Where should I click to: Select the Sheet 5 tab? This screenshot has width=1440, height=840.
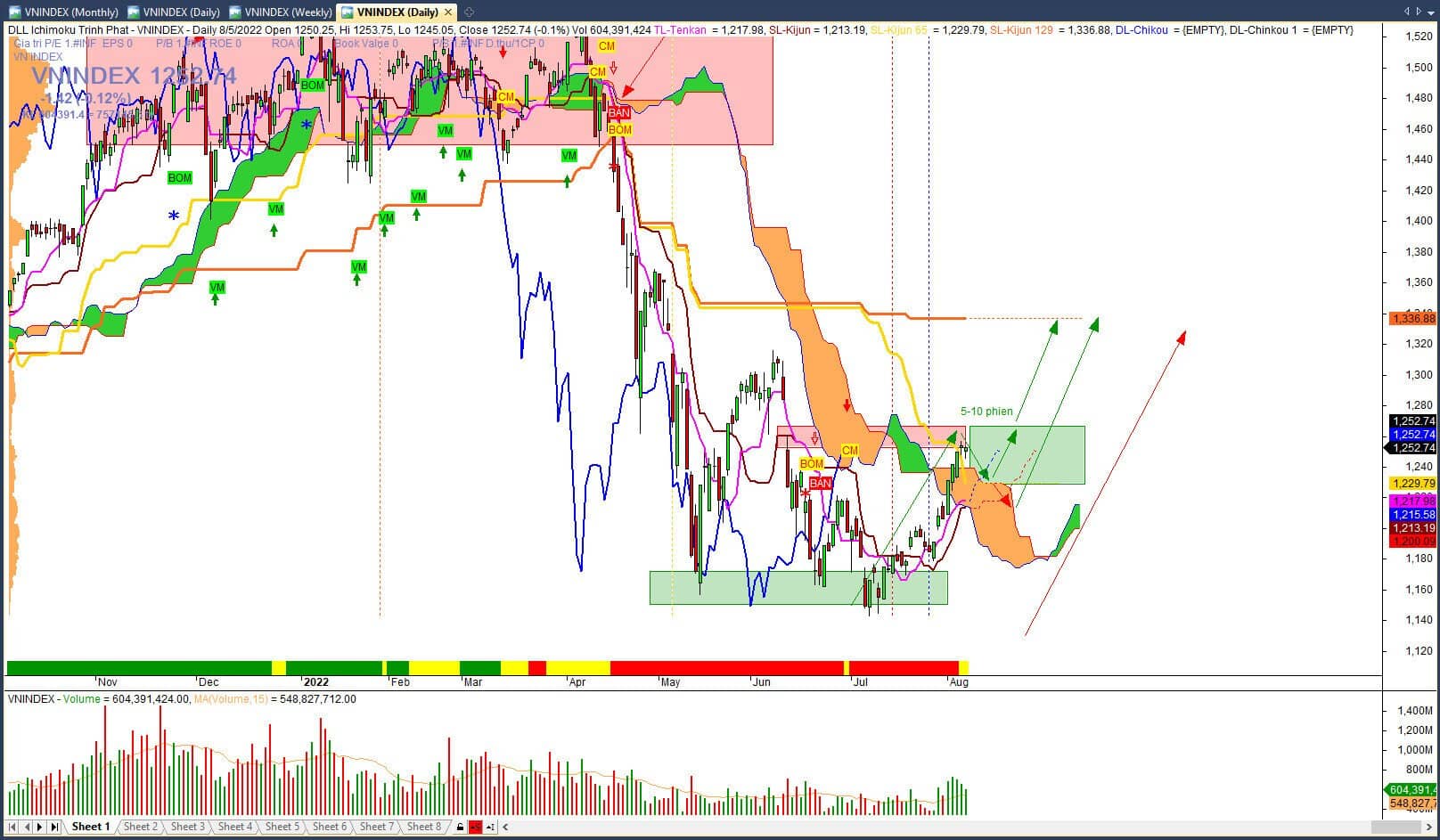[282, 827]
